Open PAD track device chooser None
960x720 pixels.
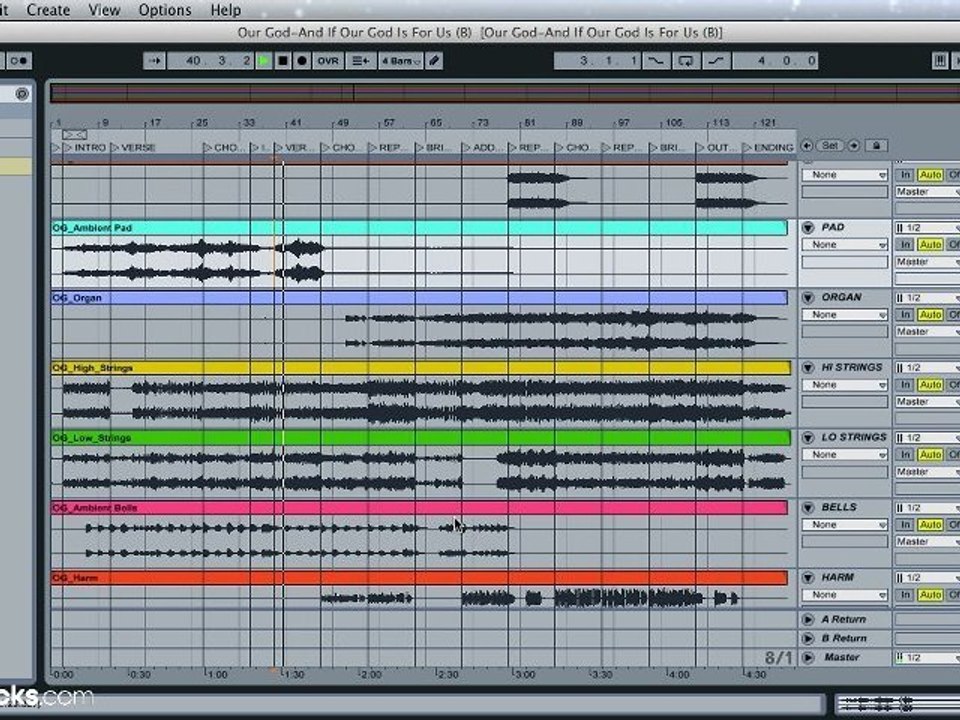[x=845, y=245]
